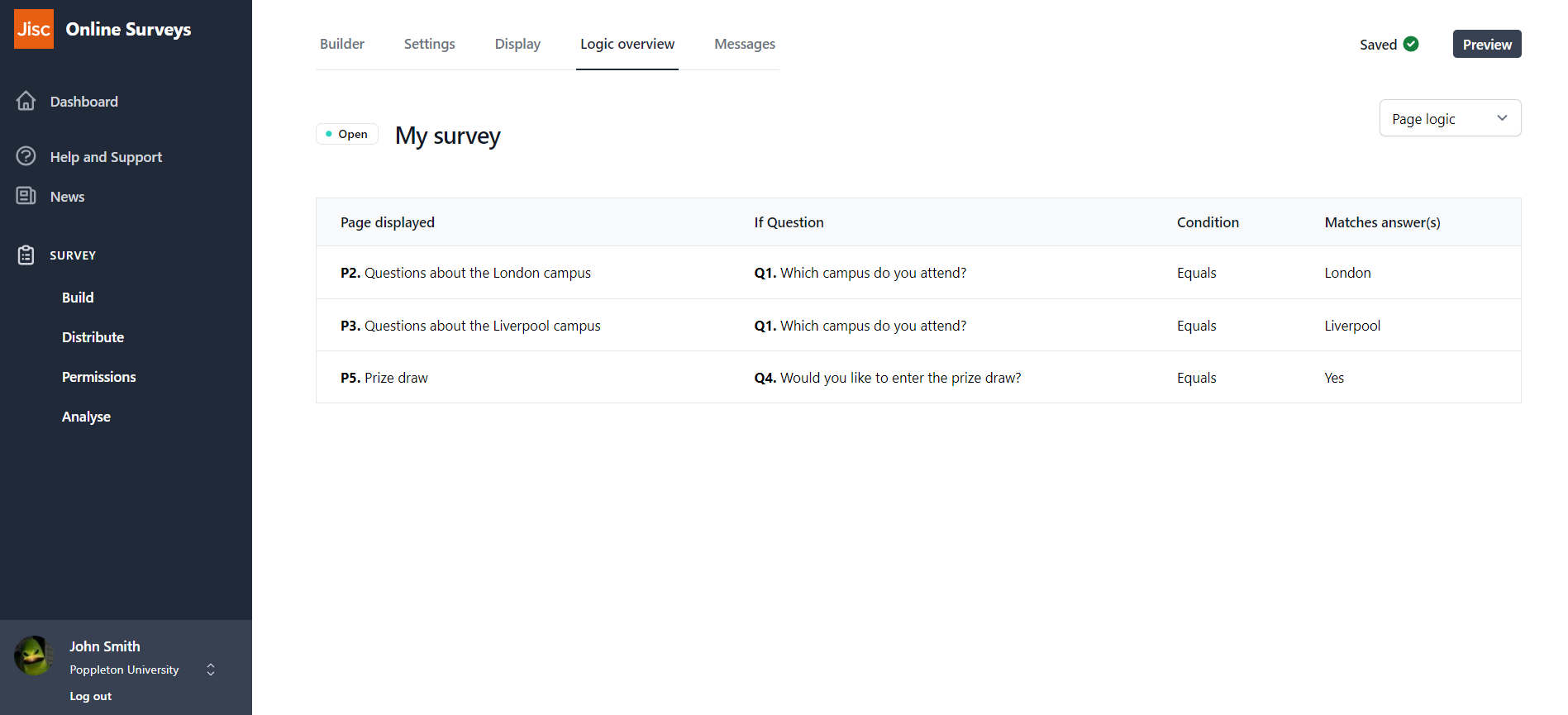The image size is (1568, 715).
Task: Open the Messages tab
Action: [x=745, y=44]
